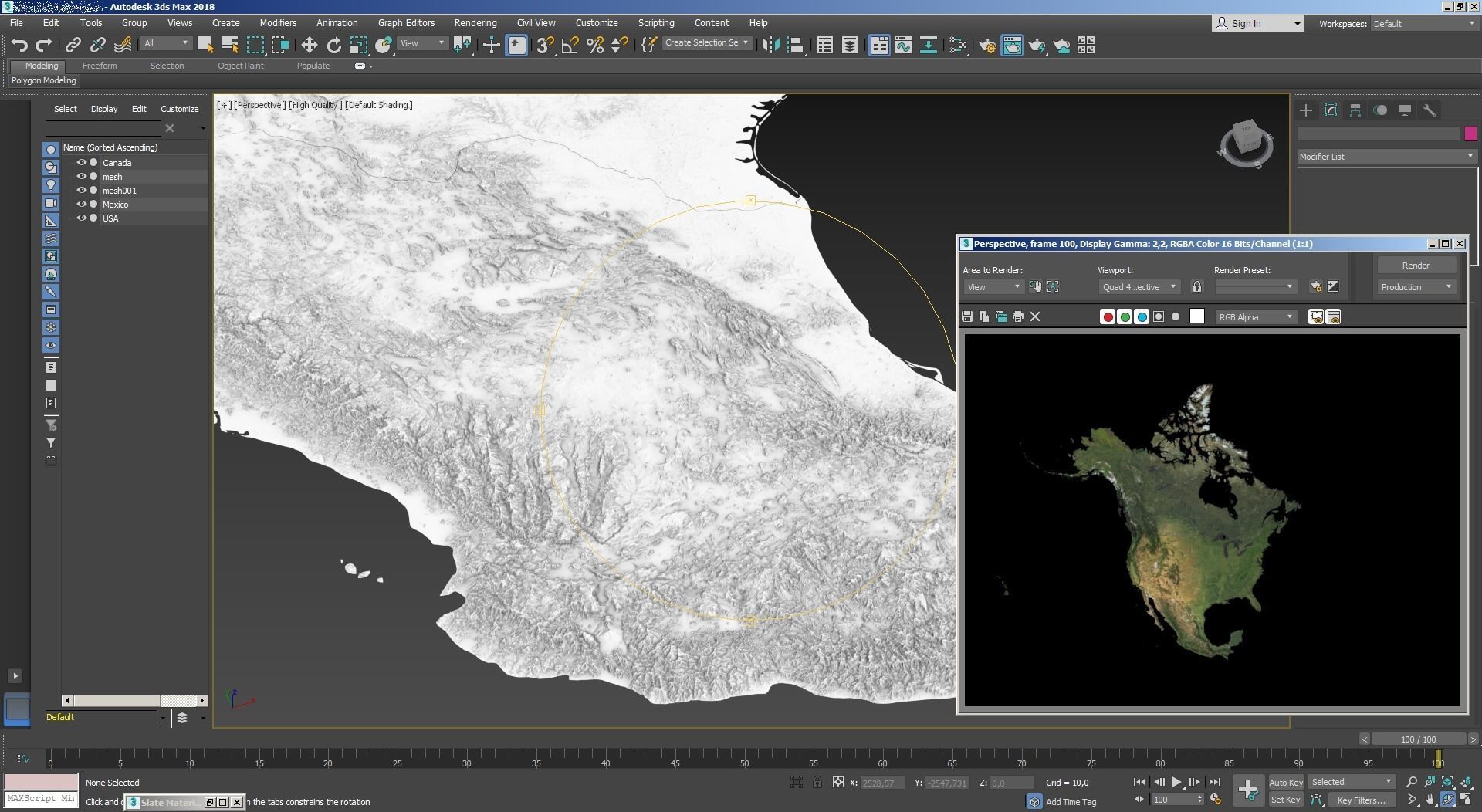Click the Set Key button

click(x=1286, y=800)
